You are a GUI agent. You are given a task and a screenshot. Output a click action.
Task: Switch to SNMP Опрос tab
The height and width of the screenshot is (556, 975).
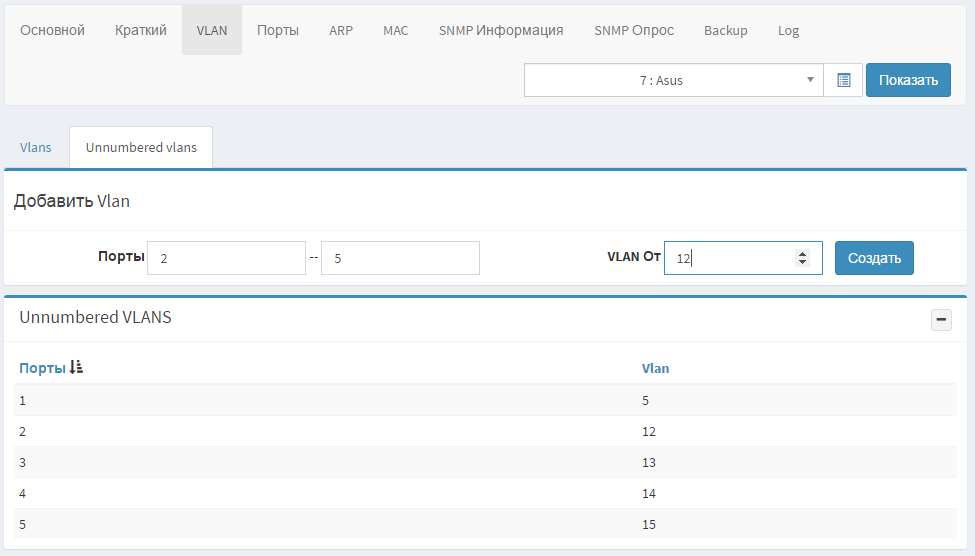pos(634,30)
